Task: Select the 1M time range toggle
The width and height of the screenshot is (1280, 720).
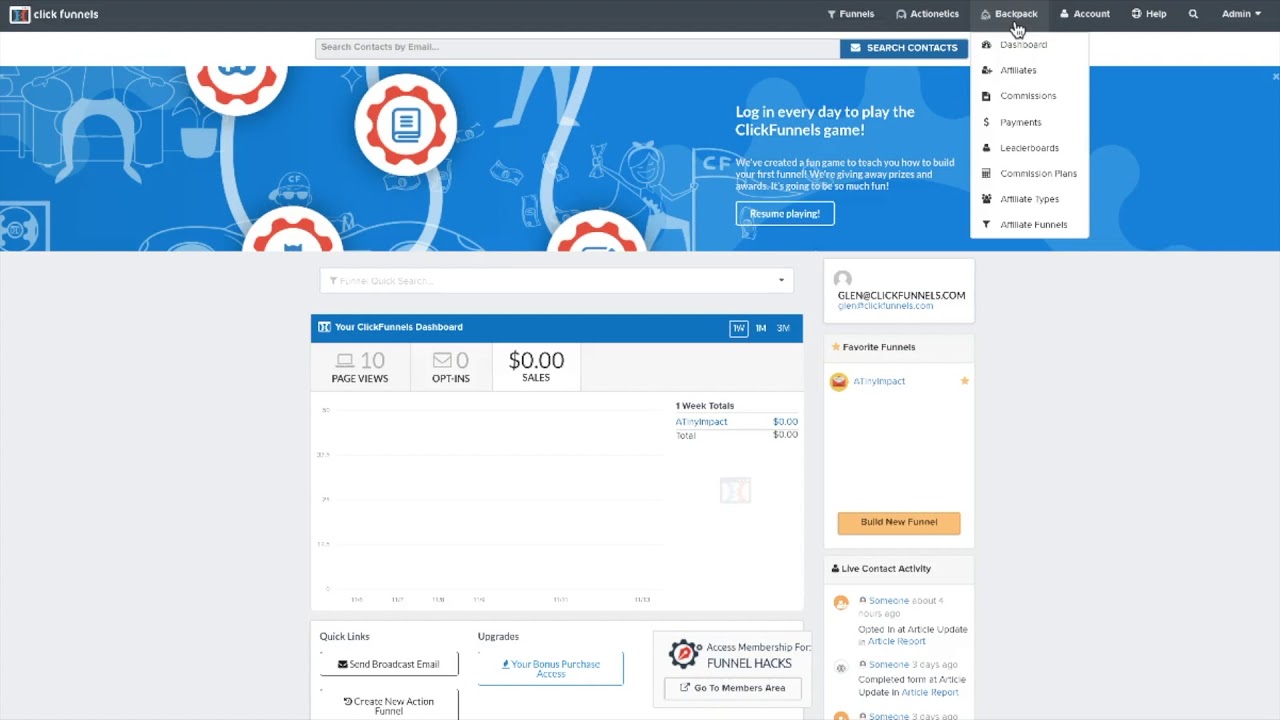Action: click(x=761, y=328)
